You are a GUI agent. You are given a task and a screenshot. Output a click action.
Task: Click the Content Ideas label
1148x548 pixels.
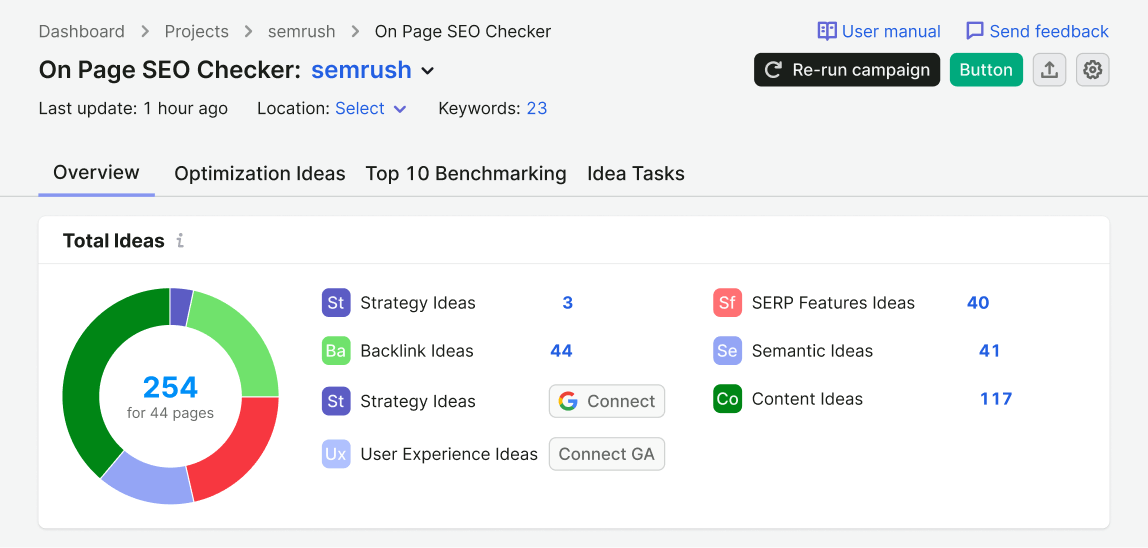click(x=807, y=399)
